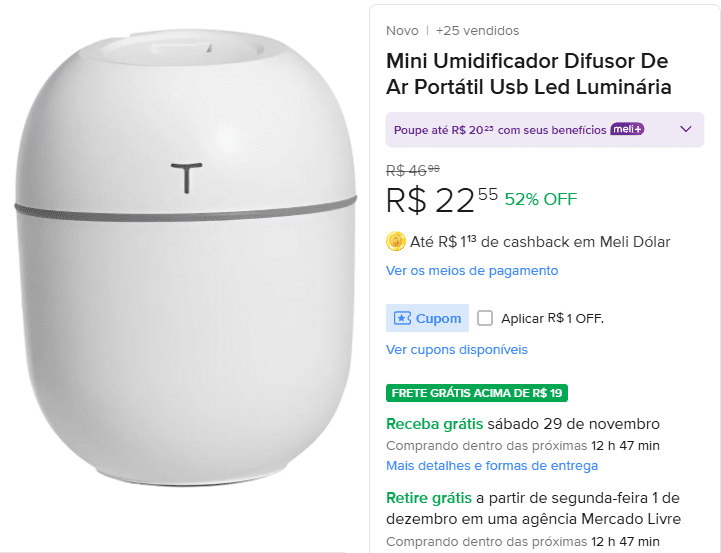Open Ver os meios de pagamento link
721x553 pixels.
click(x=472, y=271)
